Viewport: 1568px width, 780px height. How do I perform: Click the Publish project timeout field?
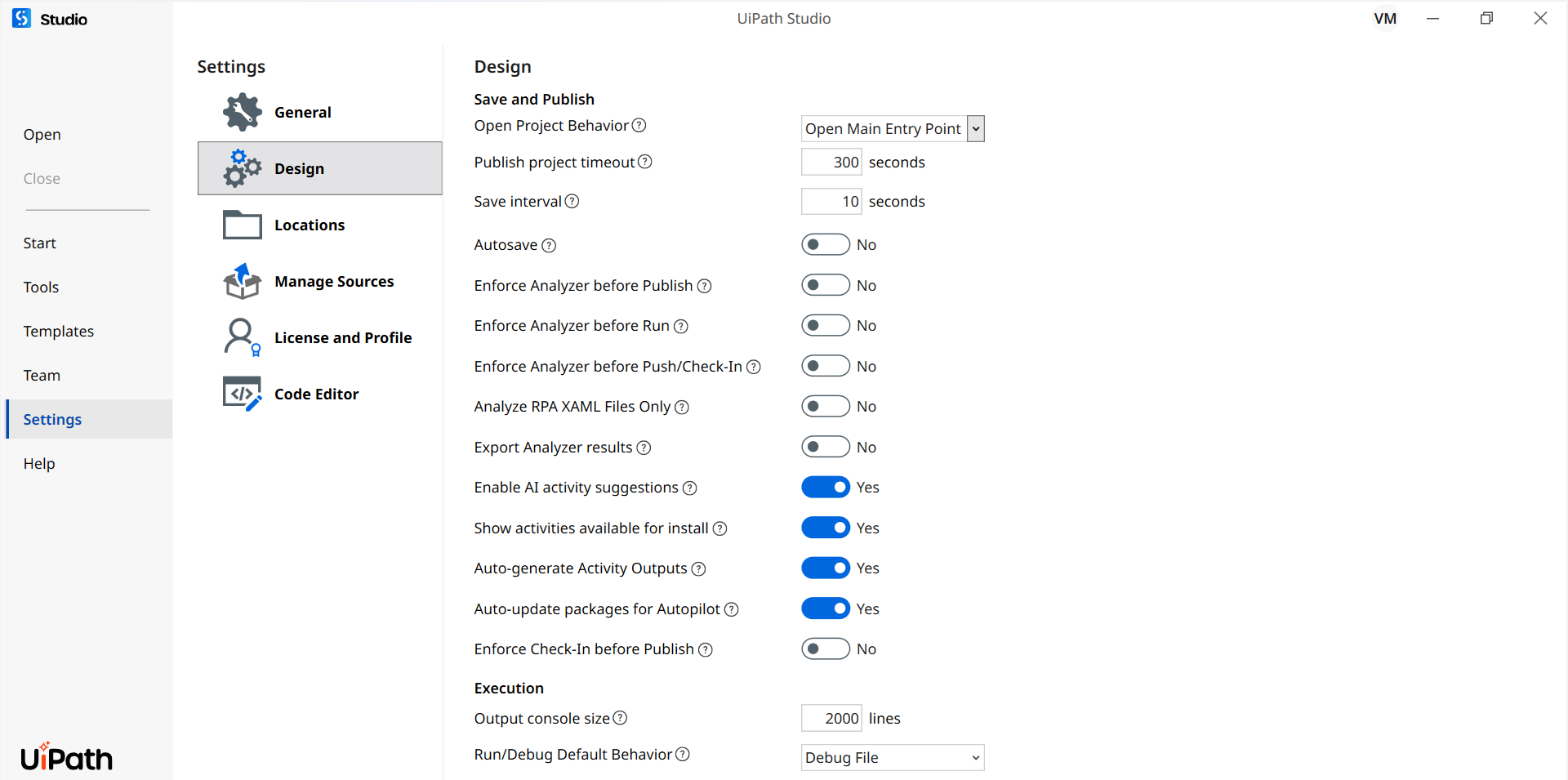pyautogui.click(x=831, y=163)
